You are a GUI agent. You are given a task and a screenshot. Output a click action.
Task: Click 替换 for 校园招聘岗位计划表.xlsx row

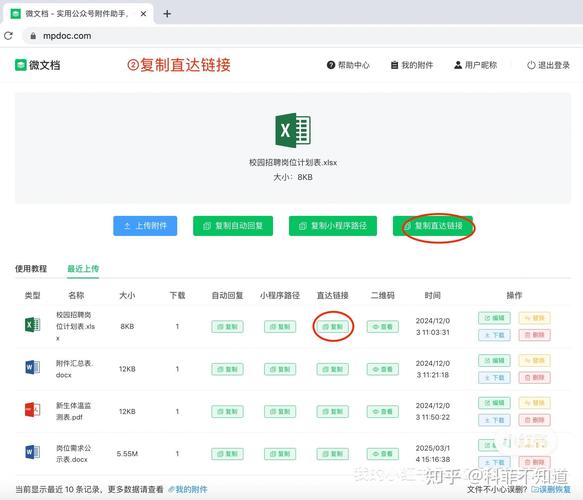click(534, 318)
